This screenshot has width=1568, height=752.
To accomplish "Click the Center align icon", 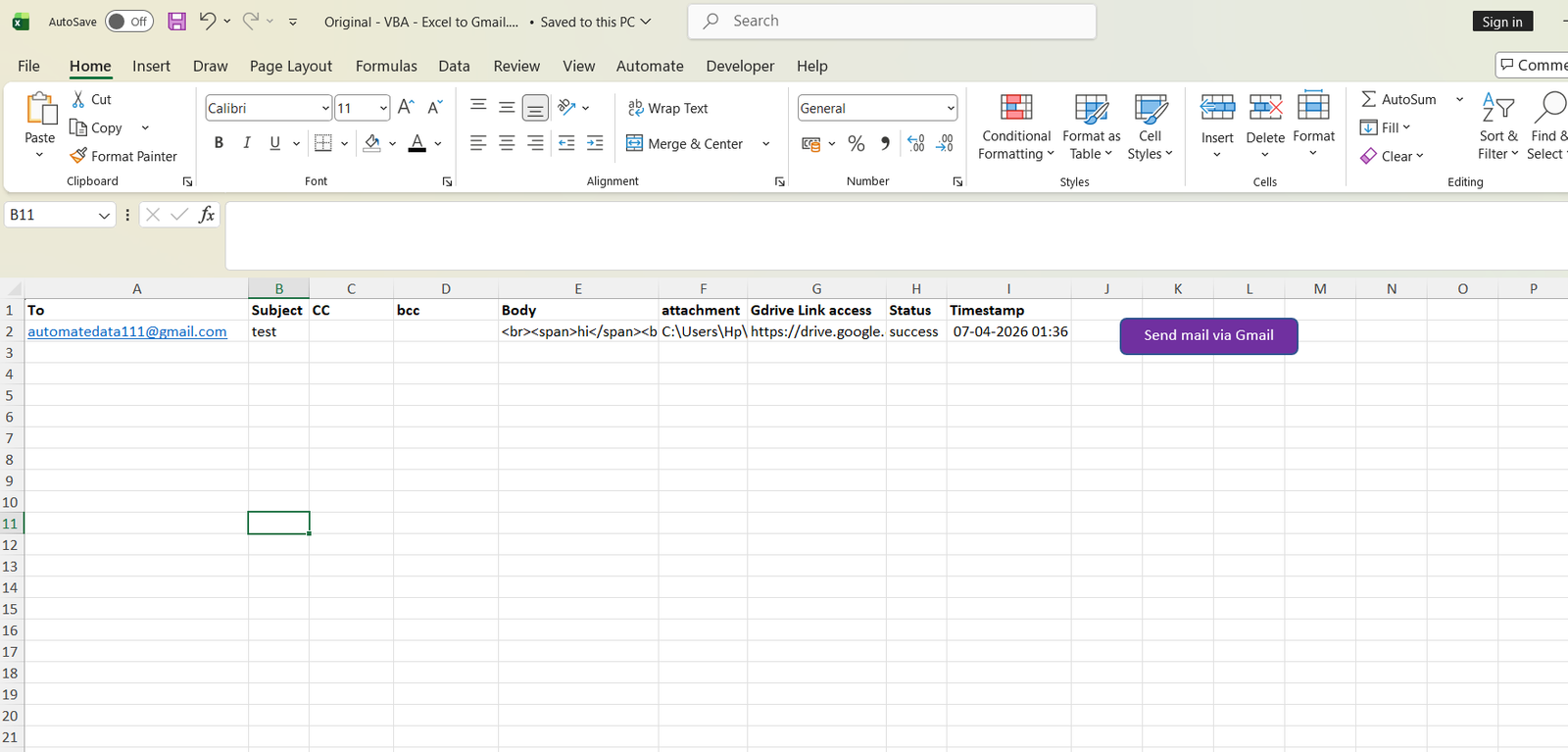I will tap(507, 144).
